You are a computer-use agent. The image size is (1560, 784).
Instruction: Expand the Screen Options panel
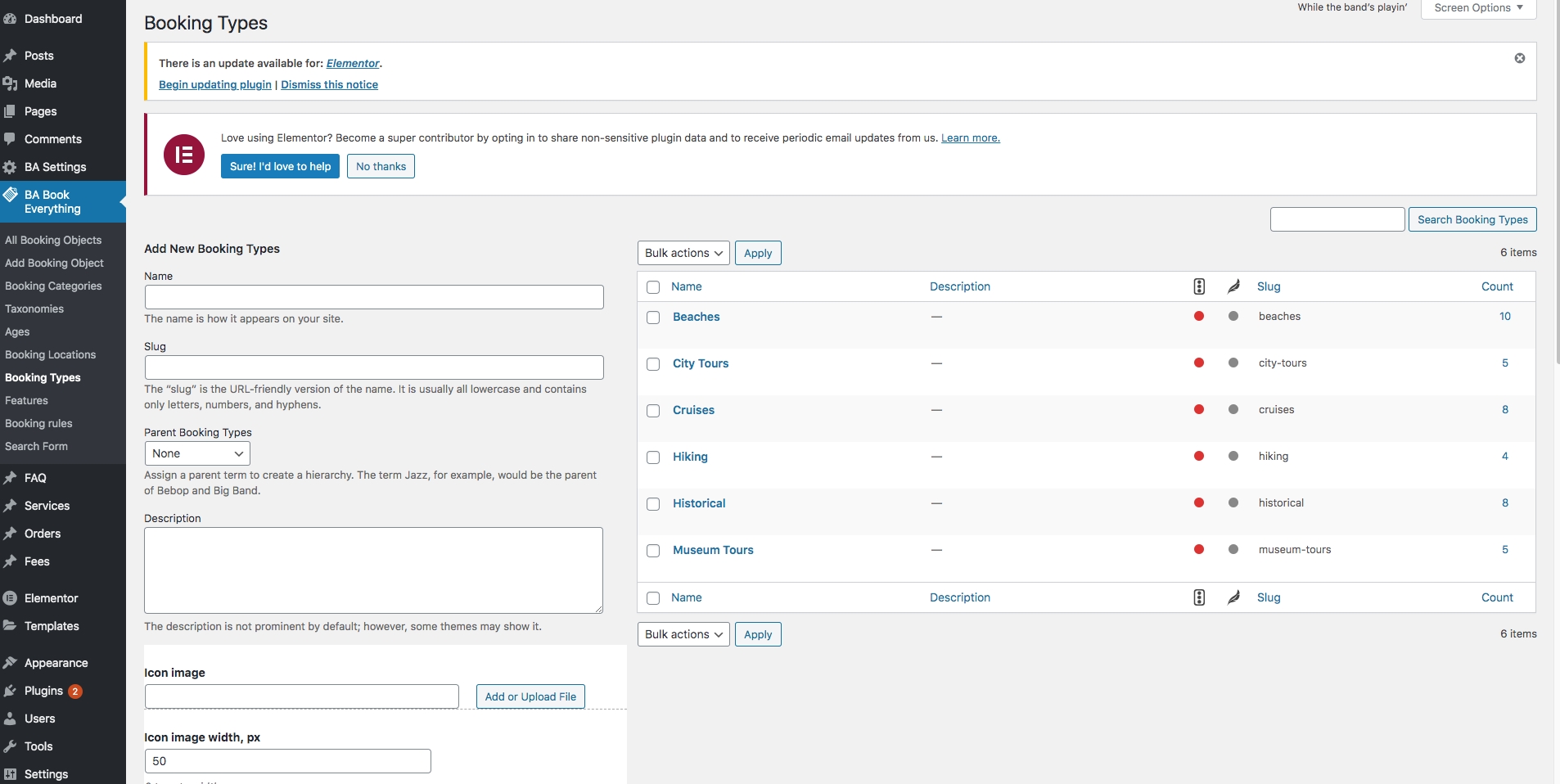pyautogui.click(x=1477, y=8)
